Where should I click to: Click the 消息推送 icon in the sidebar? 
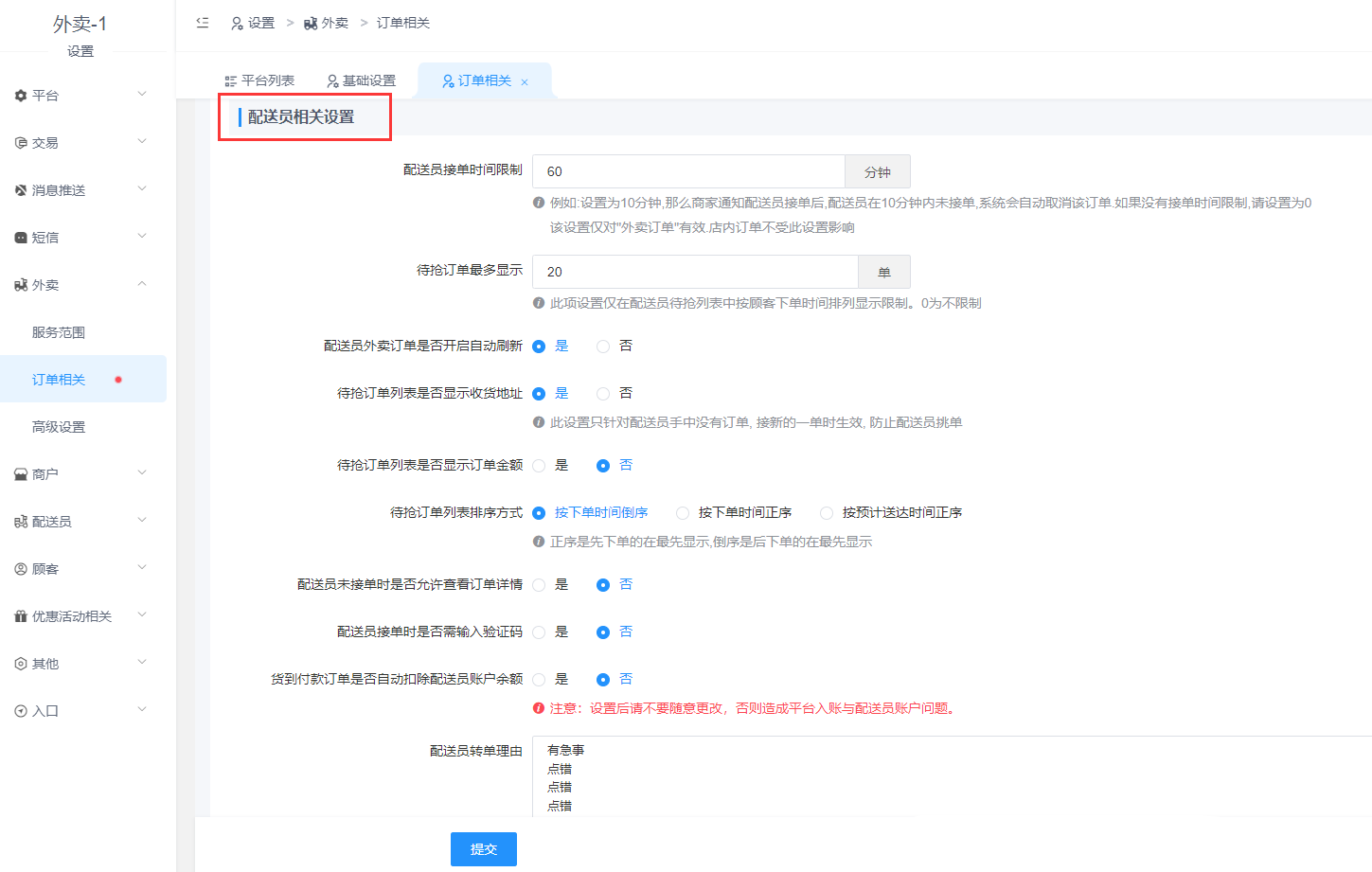21,190
